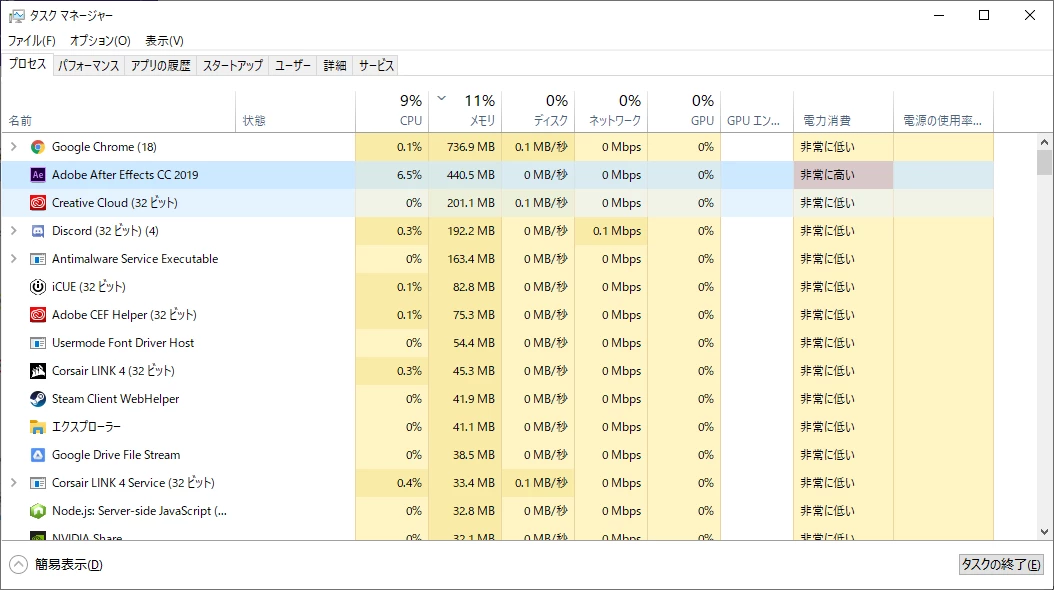Click the Creative Cloud process icon
The image size is (1054, 590).
[38, 203]
